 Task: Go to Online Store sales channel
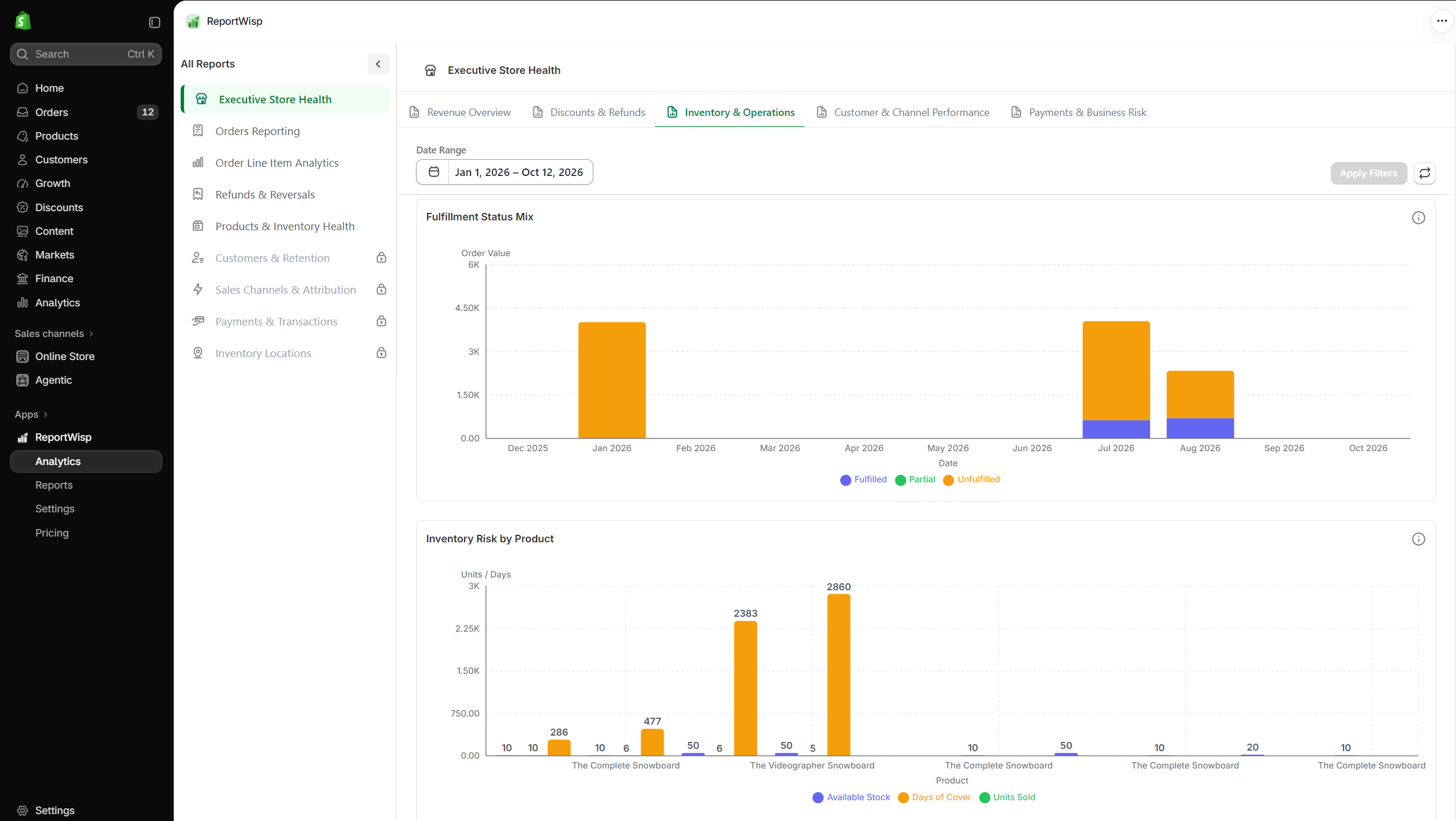coord(86,357)
